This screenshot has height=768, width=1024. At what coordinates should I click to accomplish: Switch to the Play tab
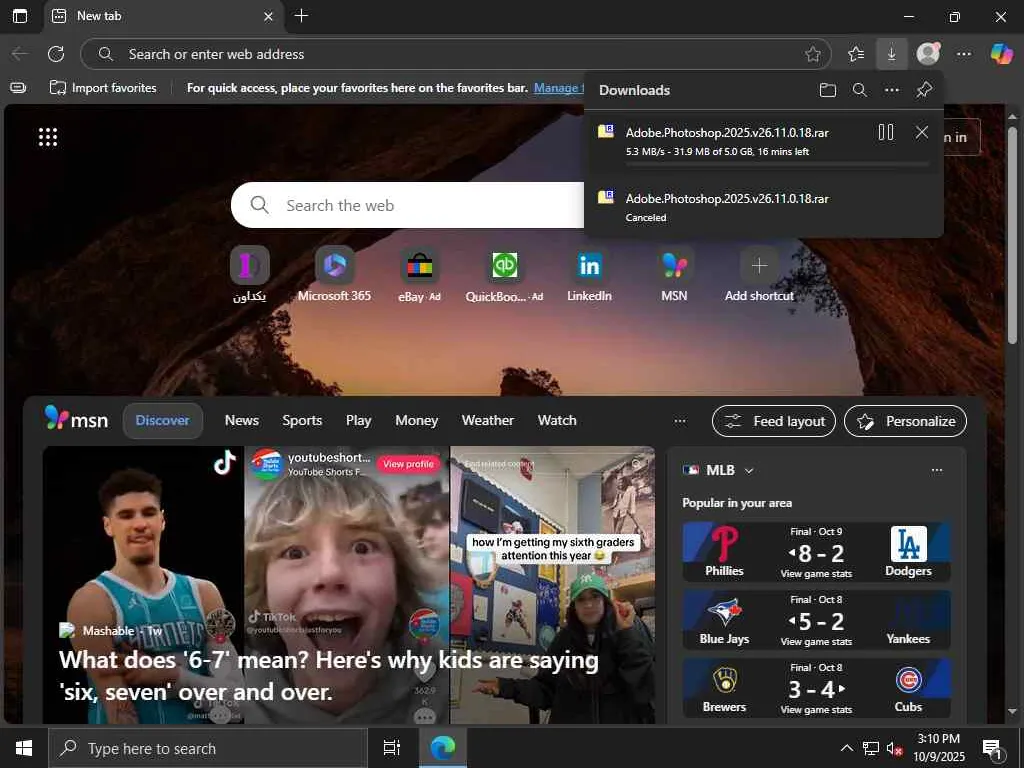359,421
